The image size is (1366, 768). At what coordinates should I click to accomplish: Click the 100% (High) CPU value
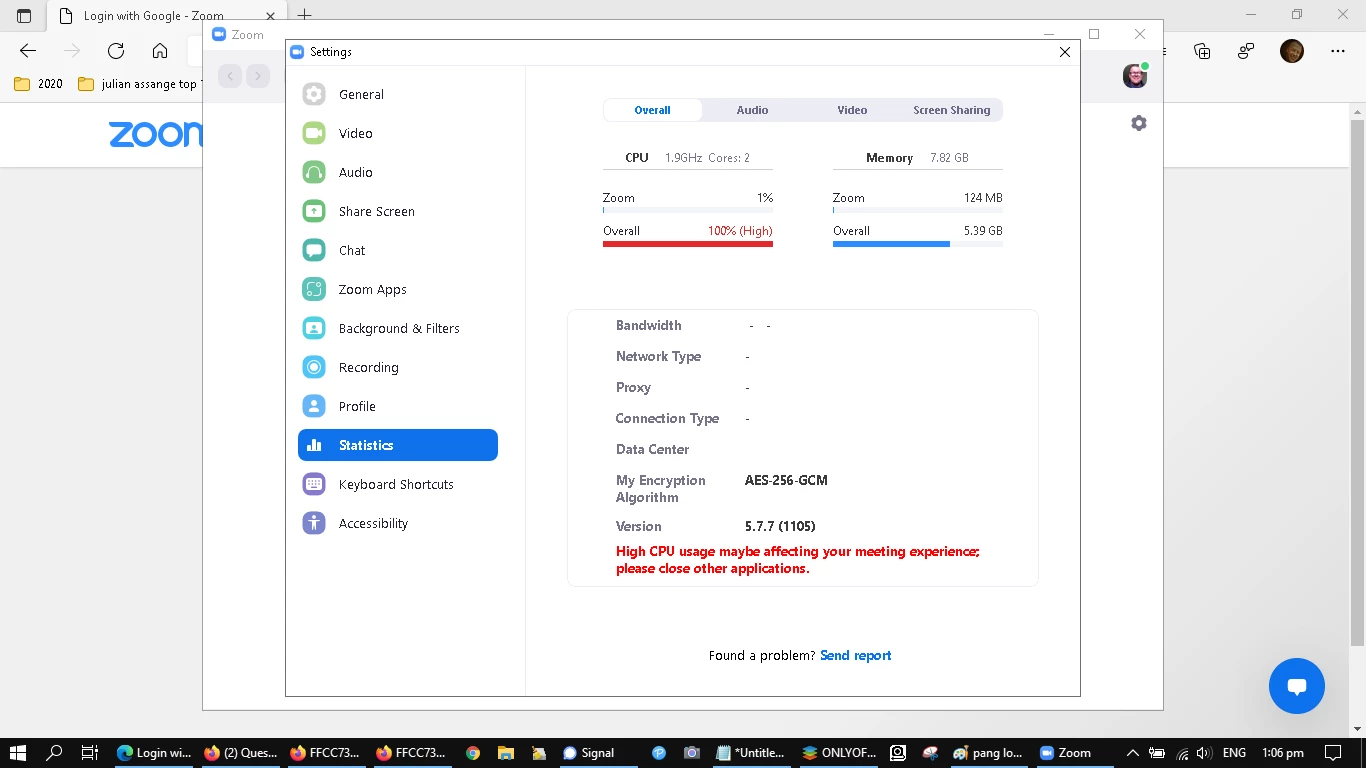[740, 230]
